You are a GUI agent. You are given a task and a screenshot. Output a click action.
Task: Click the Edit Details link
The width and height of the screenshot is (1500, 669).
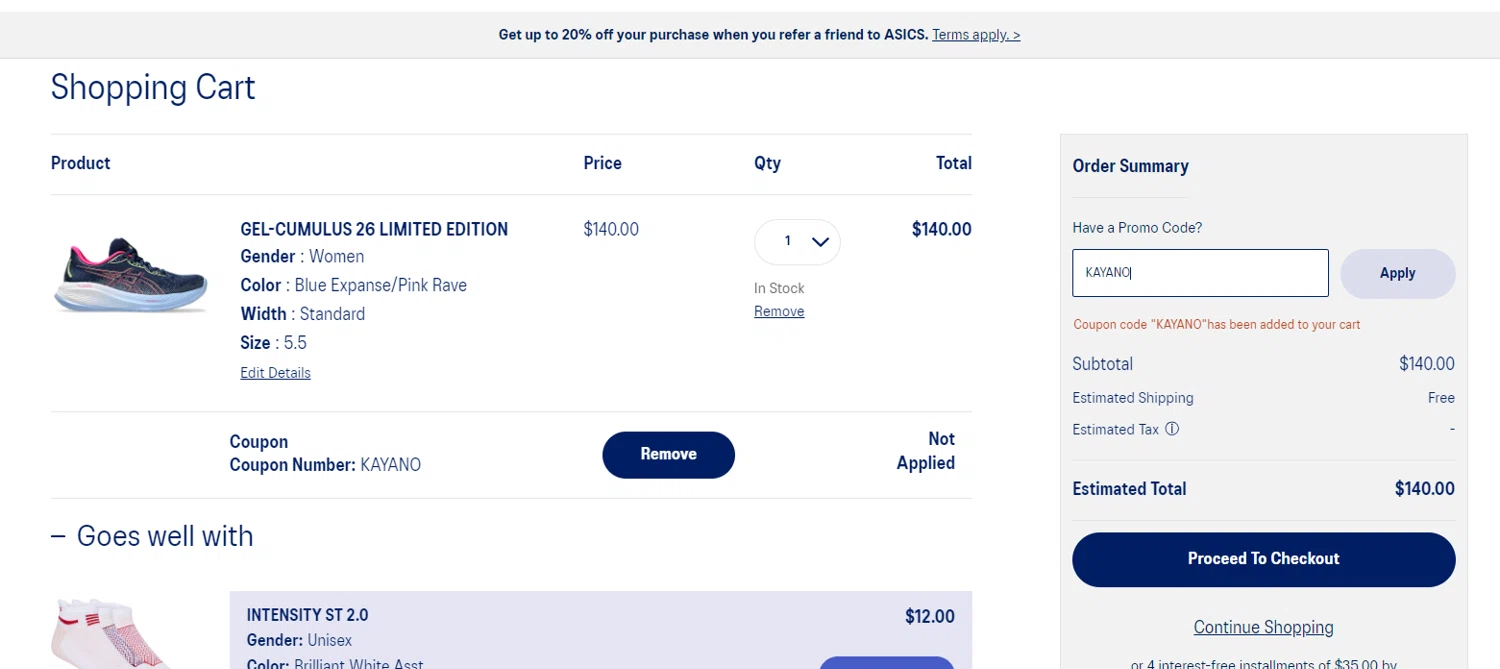(275, 373)
